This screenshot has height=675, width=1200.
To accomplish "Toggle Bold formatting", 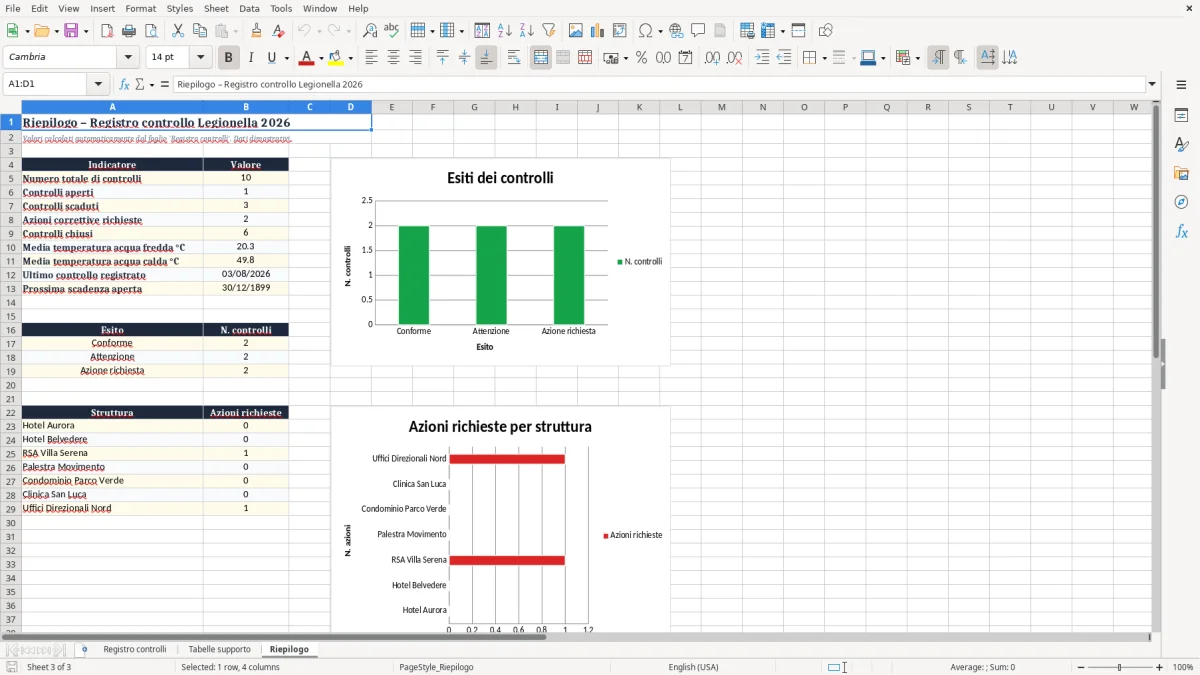I will tap(229, 58).
